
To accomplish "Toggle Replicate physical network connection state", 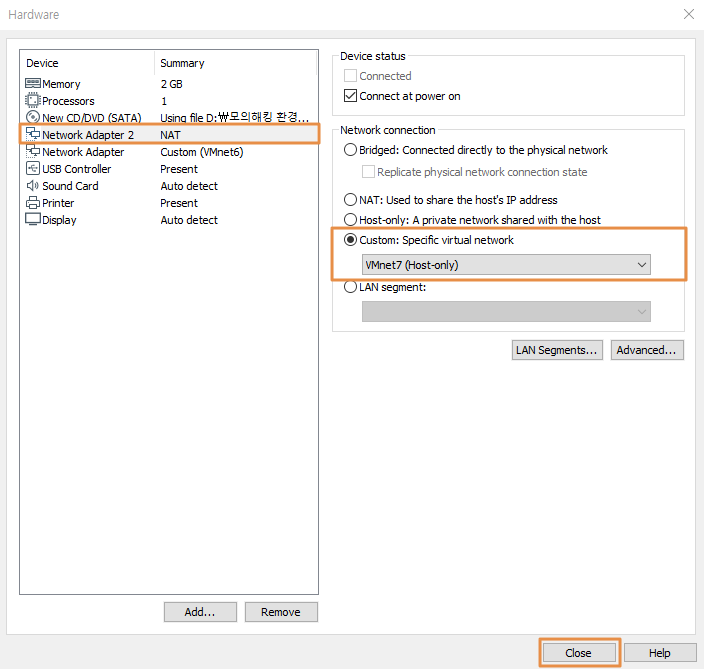I will point(368,172).
